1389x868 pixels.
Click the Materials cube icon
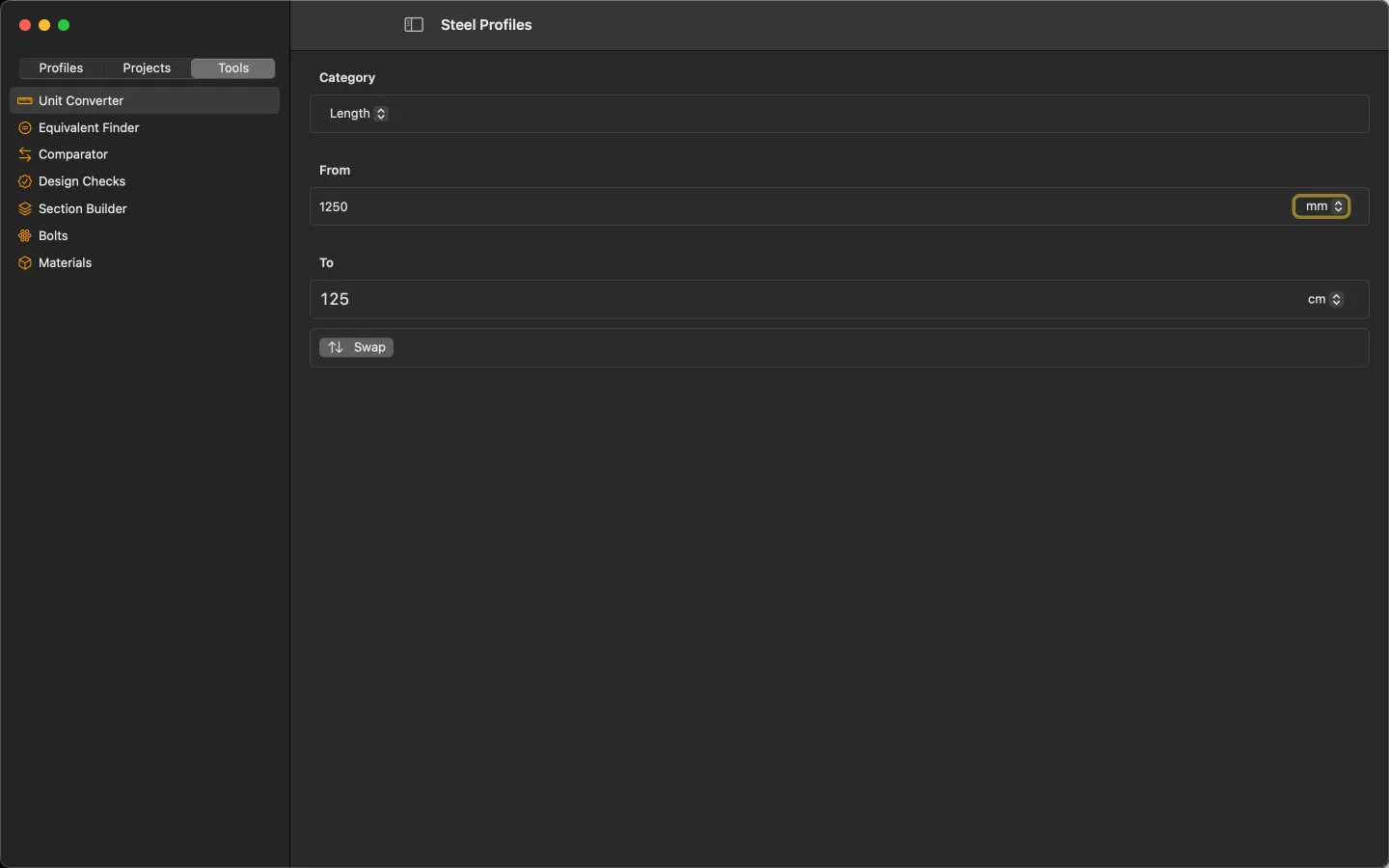[x=25, y=262]
